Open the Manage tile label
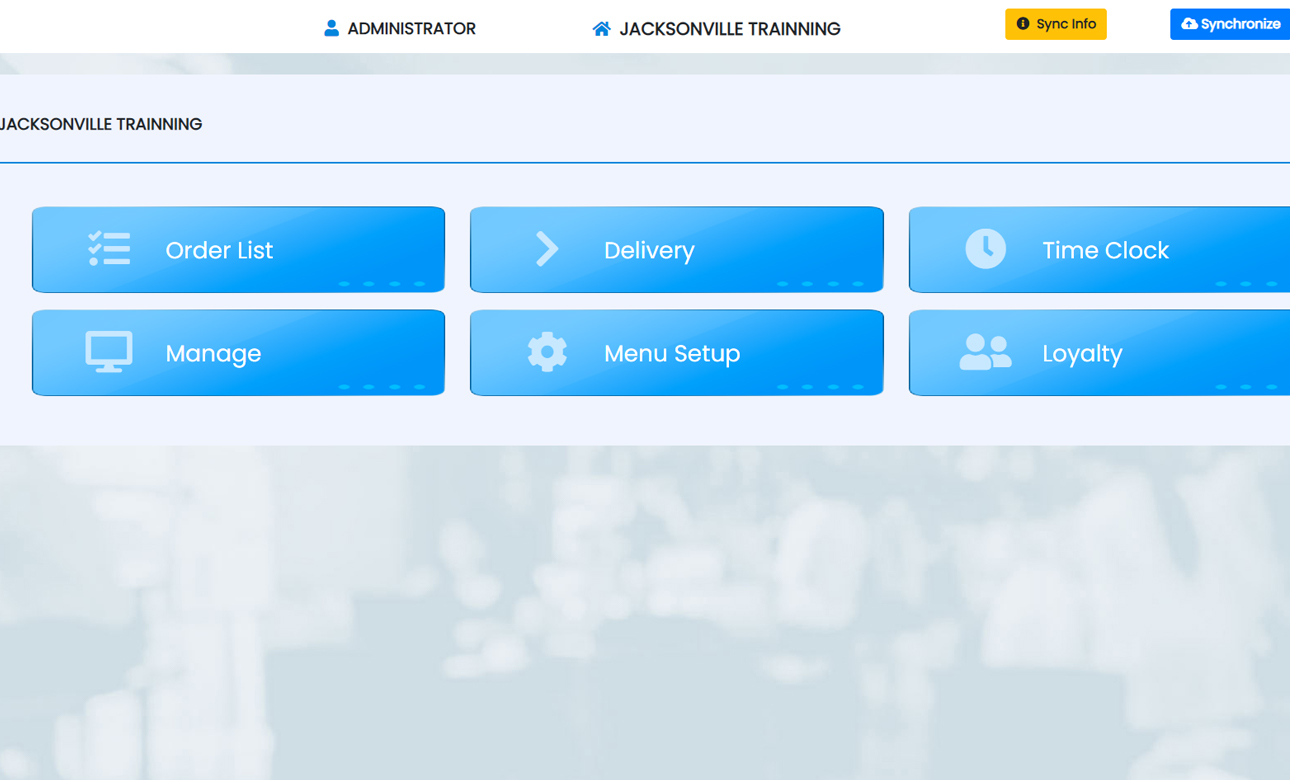1290x780 pixels. 213,353
